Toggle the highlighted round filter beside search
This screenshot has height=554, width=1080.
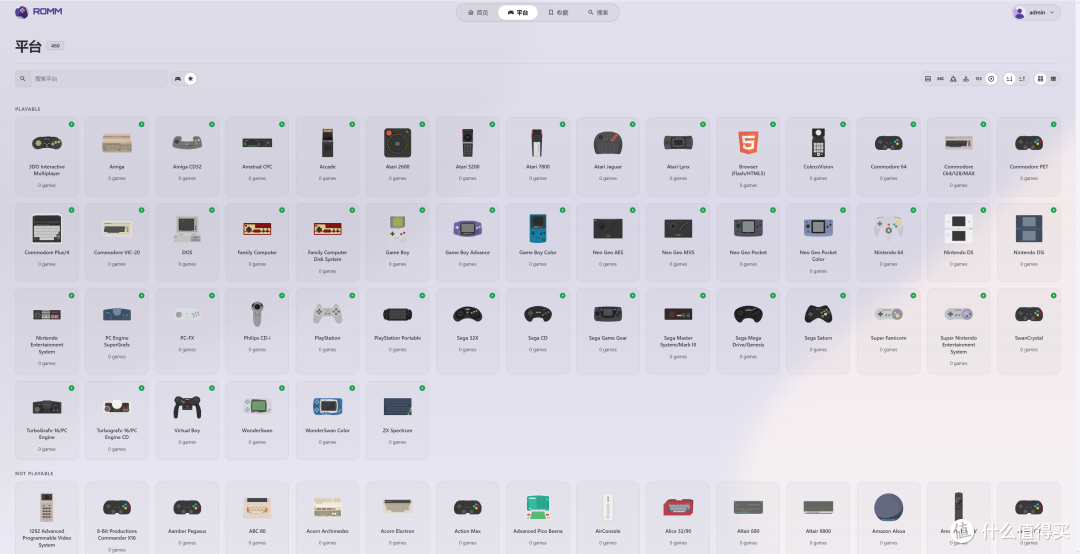point(191,79)
